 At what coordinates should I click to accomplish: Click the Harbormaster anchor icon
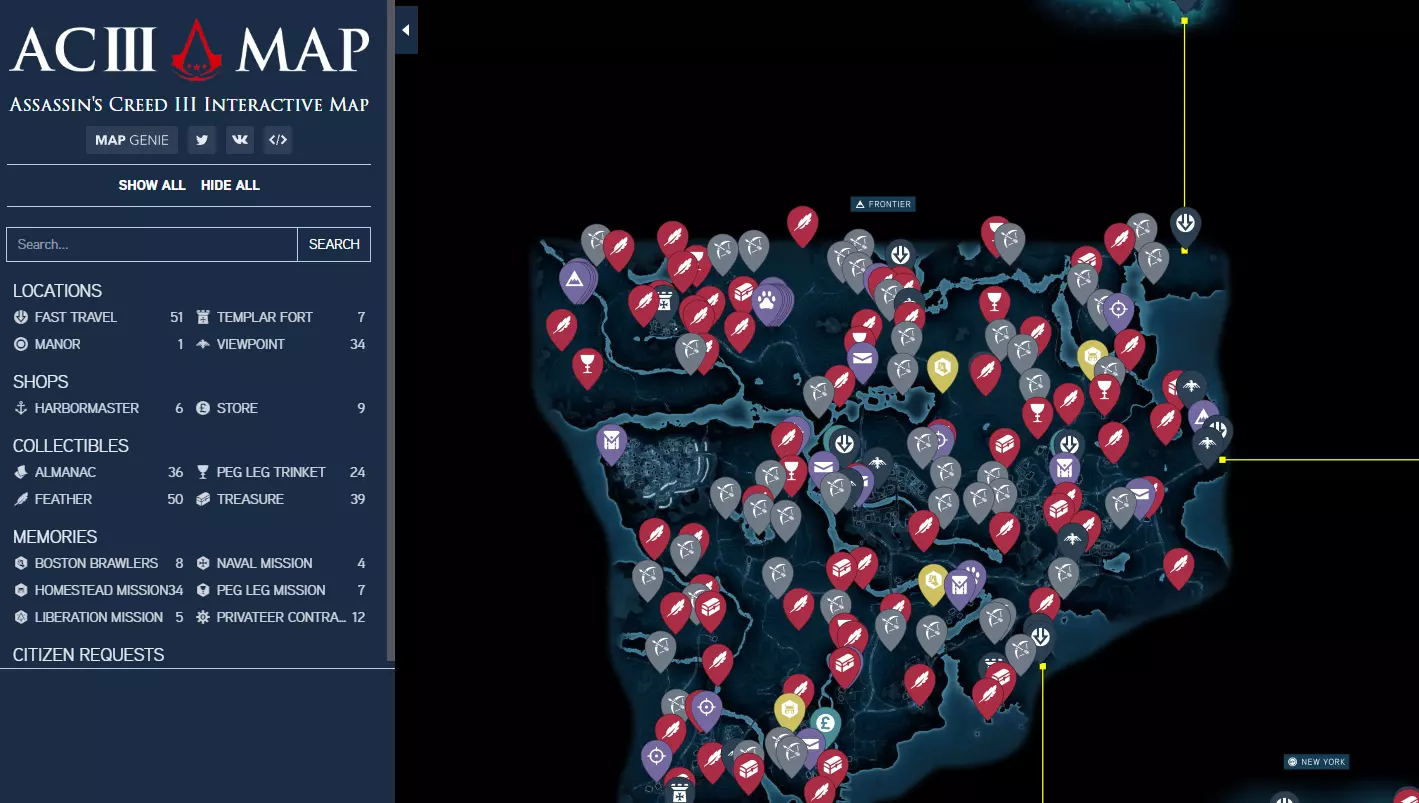[21, 408]
